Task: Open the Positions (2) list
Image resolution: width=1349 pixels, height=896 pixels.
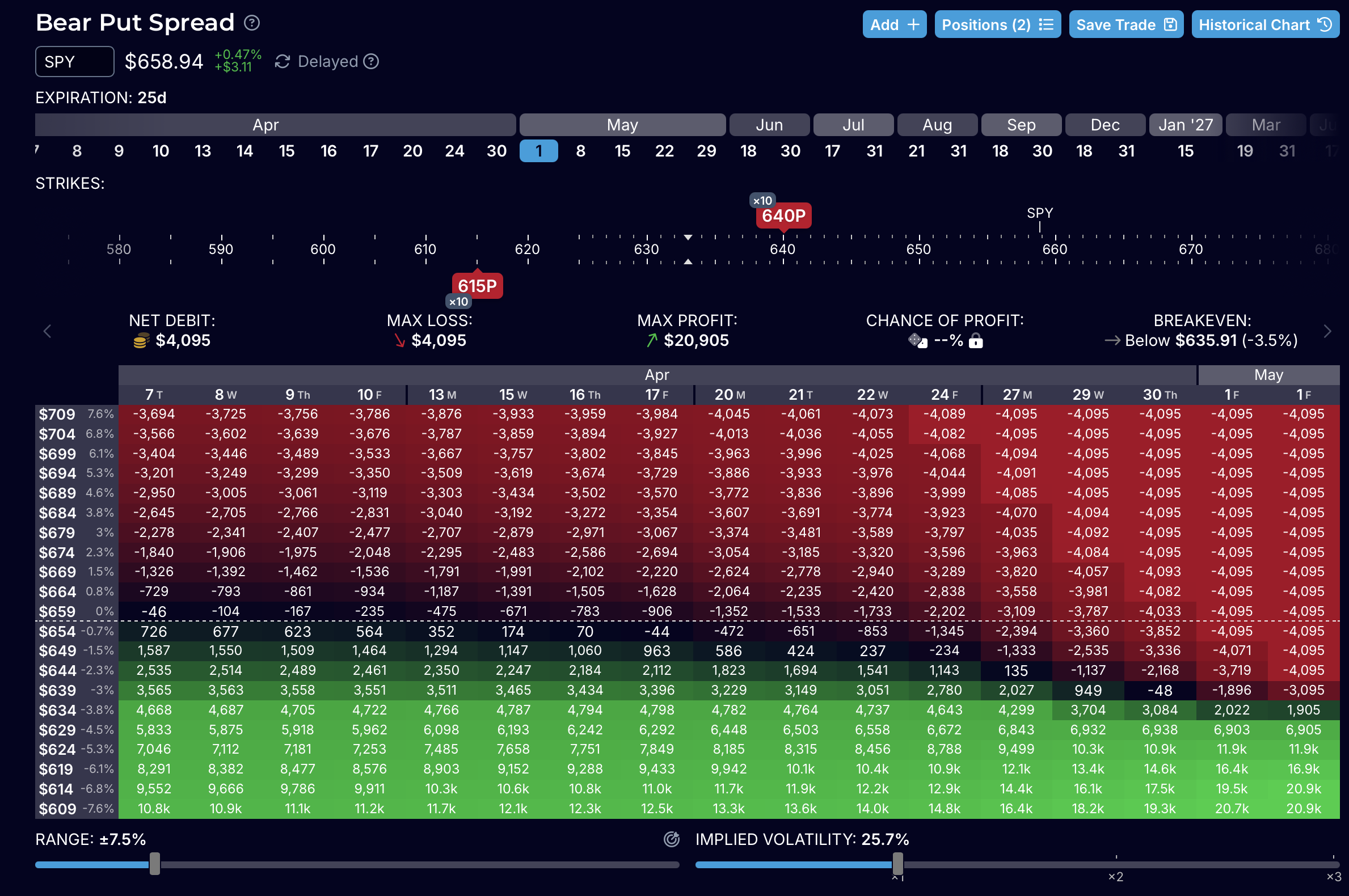Action: click(x=997, y=24)
